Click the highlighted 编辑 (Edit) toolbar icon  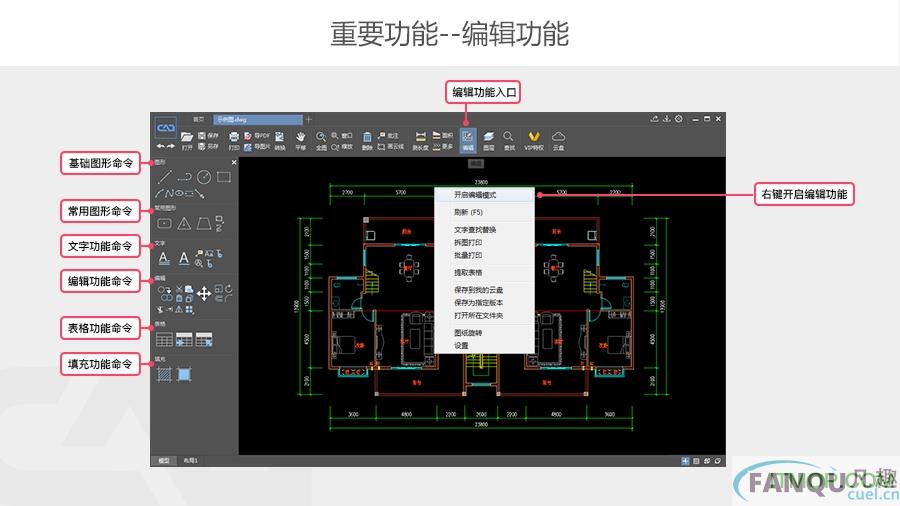468,139
